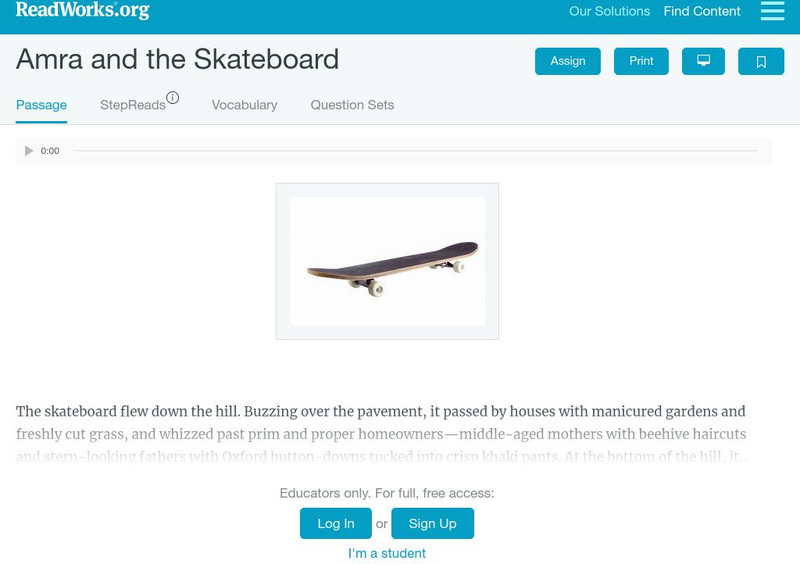Click the bookmark save icon
Image resolution: width=800 pixels, height=564 pixels.
pyautogui.click(x=761, y=61)
